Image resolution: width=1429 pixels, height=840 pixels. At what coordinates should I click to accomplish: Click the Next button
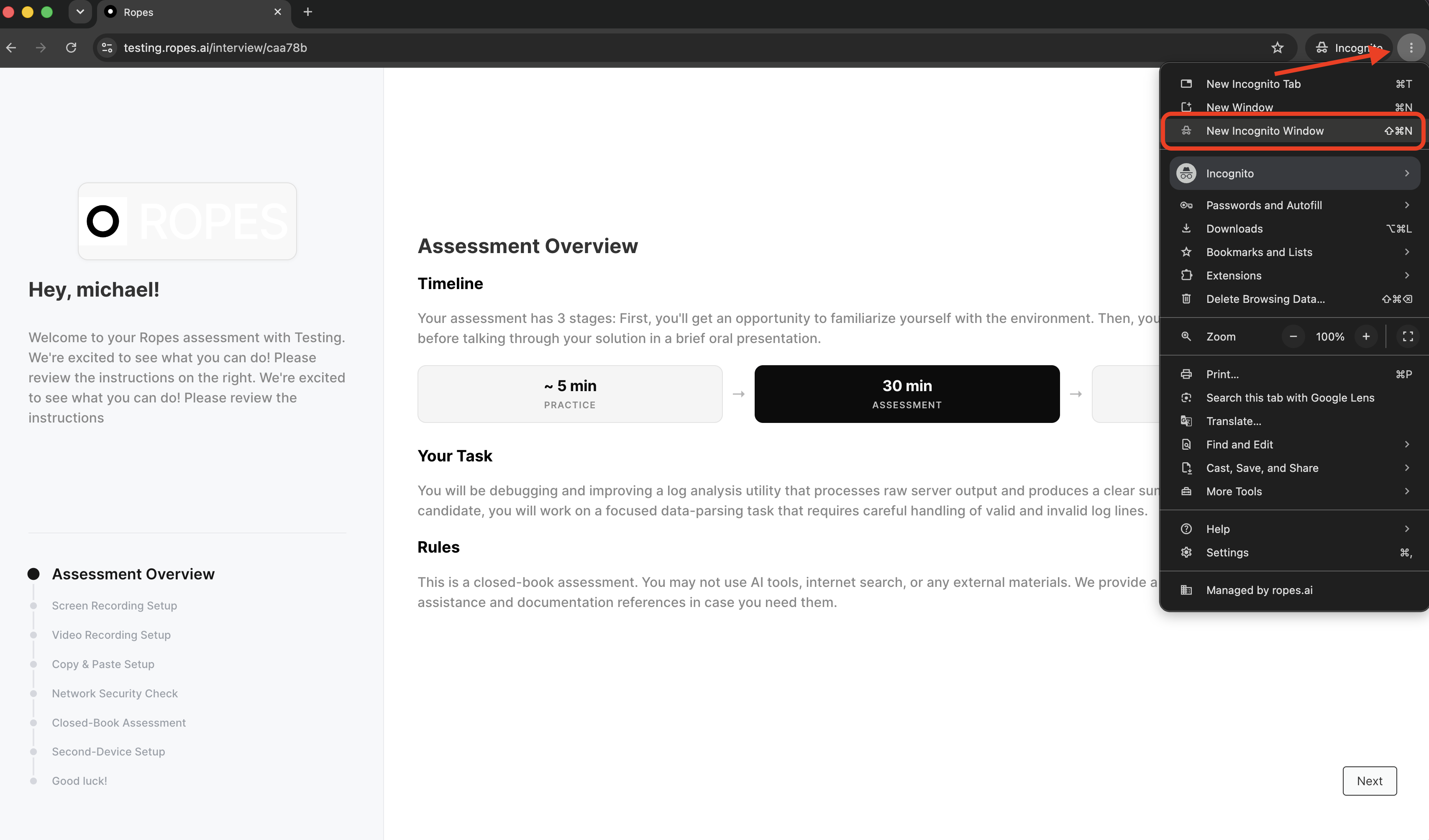pos(1370,781)
